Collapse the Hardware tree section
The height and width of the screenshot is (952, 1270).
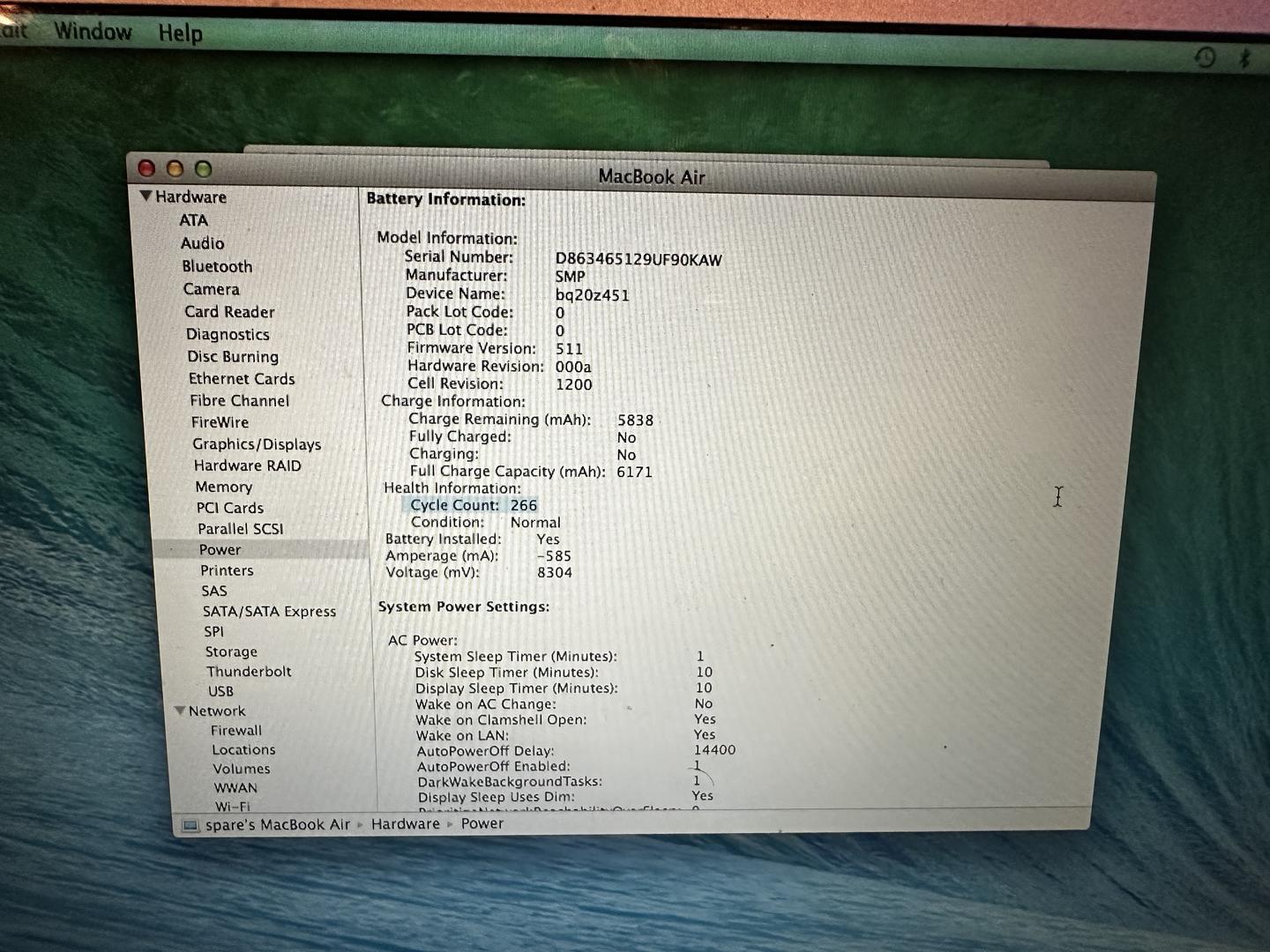146,197
